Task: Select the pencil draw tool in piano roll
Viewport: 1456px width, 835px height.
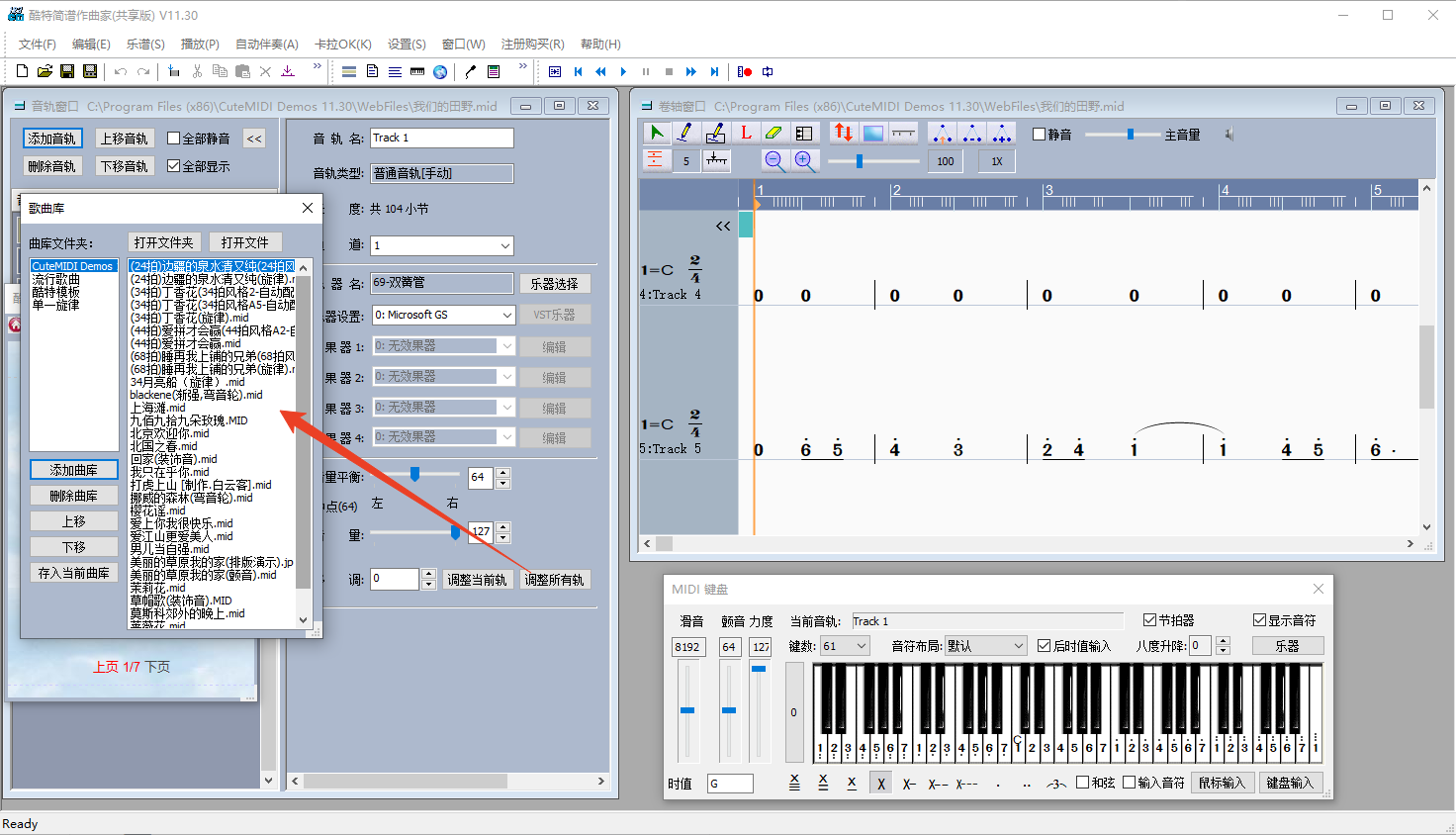Action: pyautogui.click(x=685, y=133)
